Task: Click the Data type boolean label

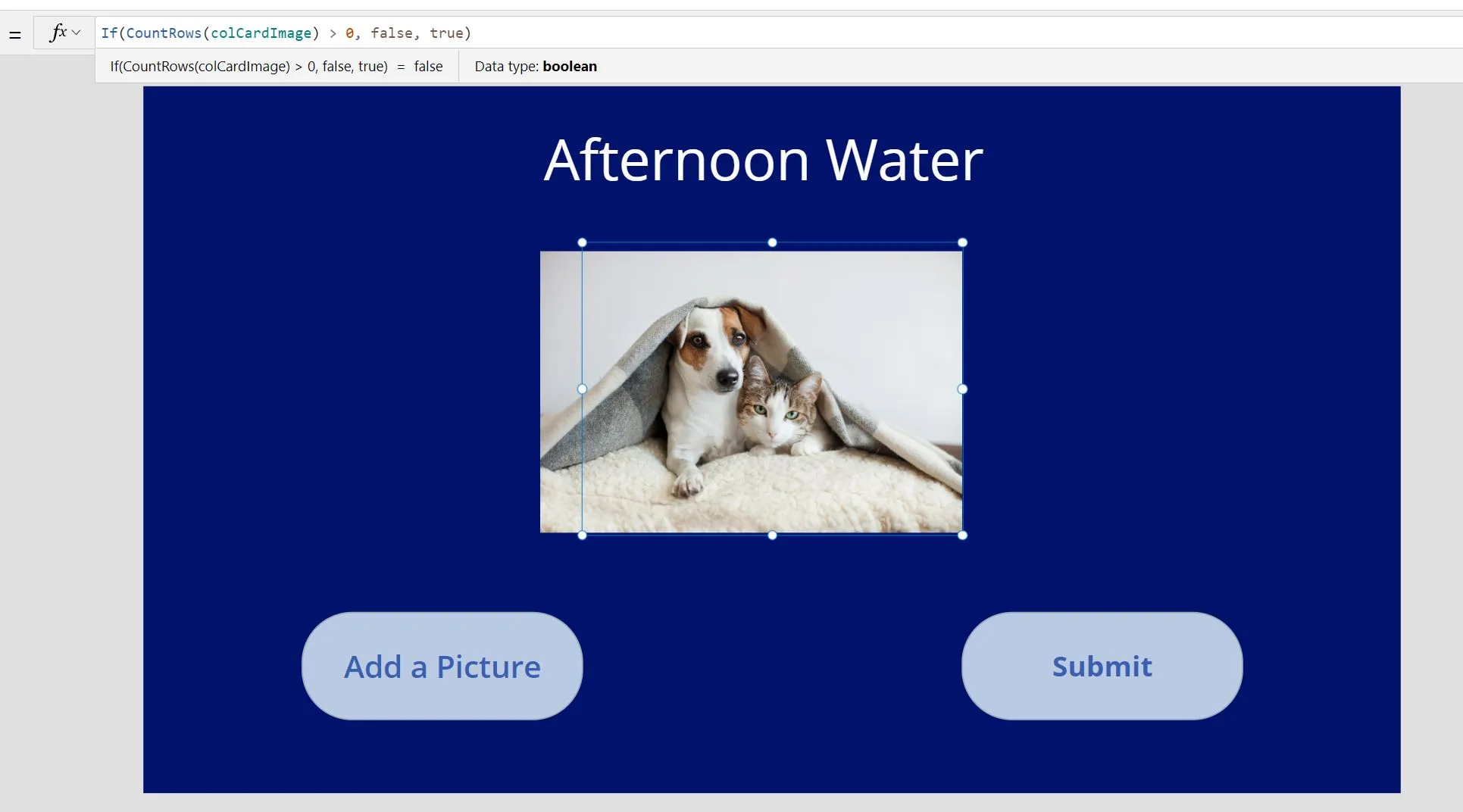Action: pos(535,67)
